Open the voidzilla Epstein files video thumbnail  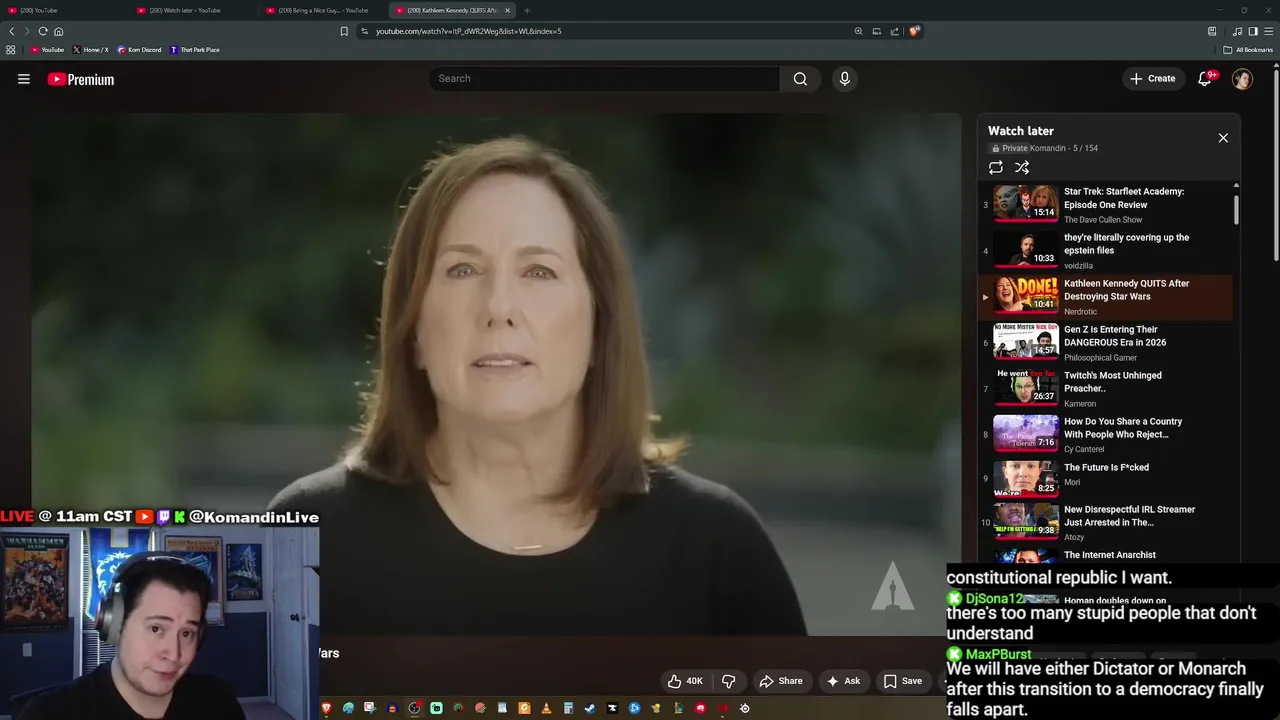pos(1025,249)
